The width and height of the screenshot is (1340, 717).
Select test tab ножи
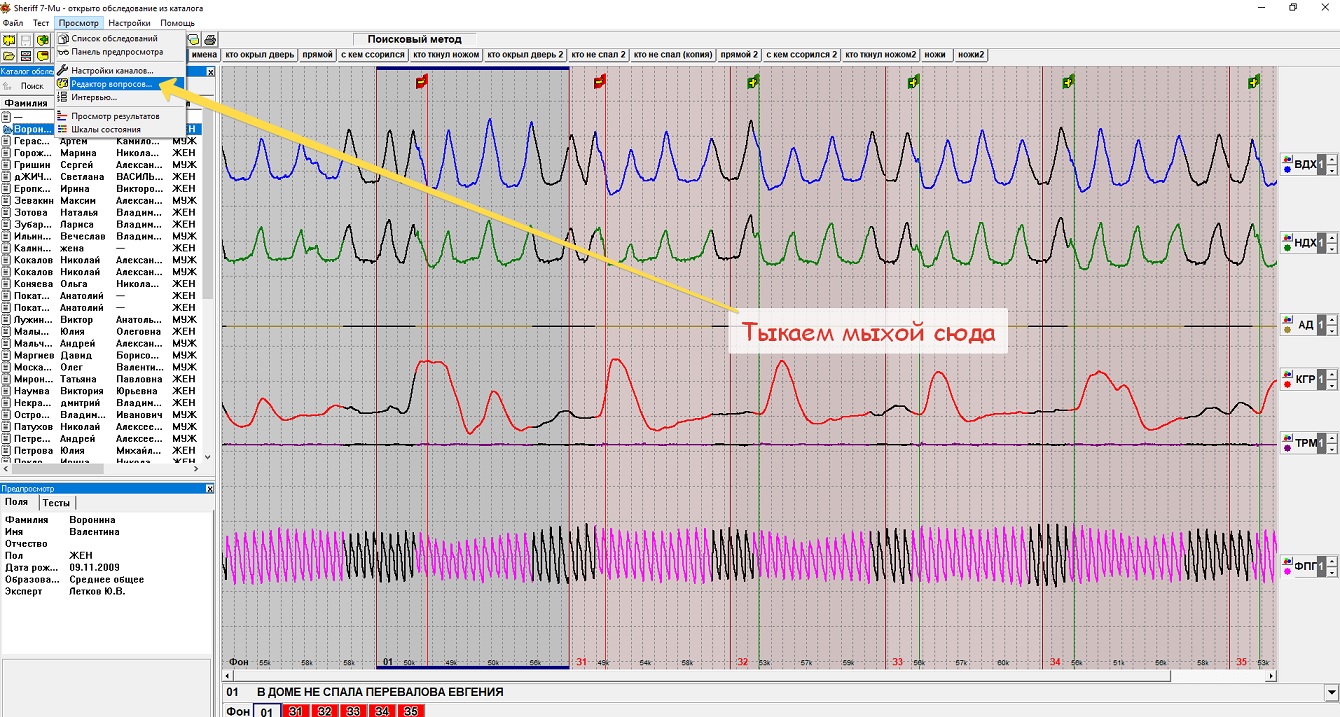935,55
